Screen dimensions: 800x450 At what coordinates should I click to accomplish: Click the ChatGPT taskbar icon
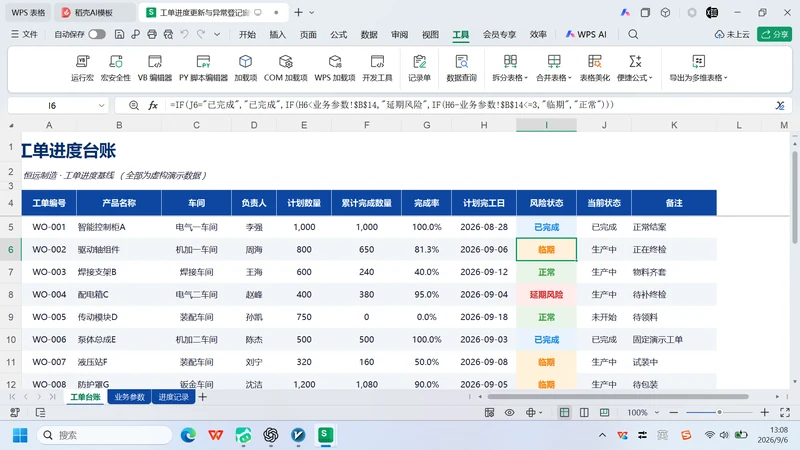point(271,435)
